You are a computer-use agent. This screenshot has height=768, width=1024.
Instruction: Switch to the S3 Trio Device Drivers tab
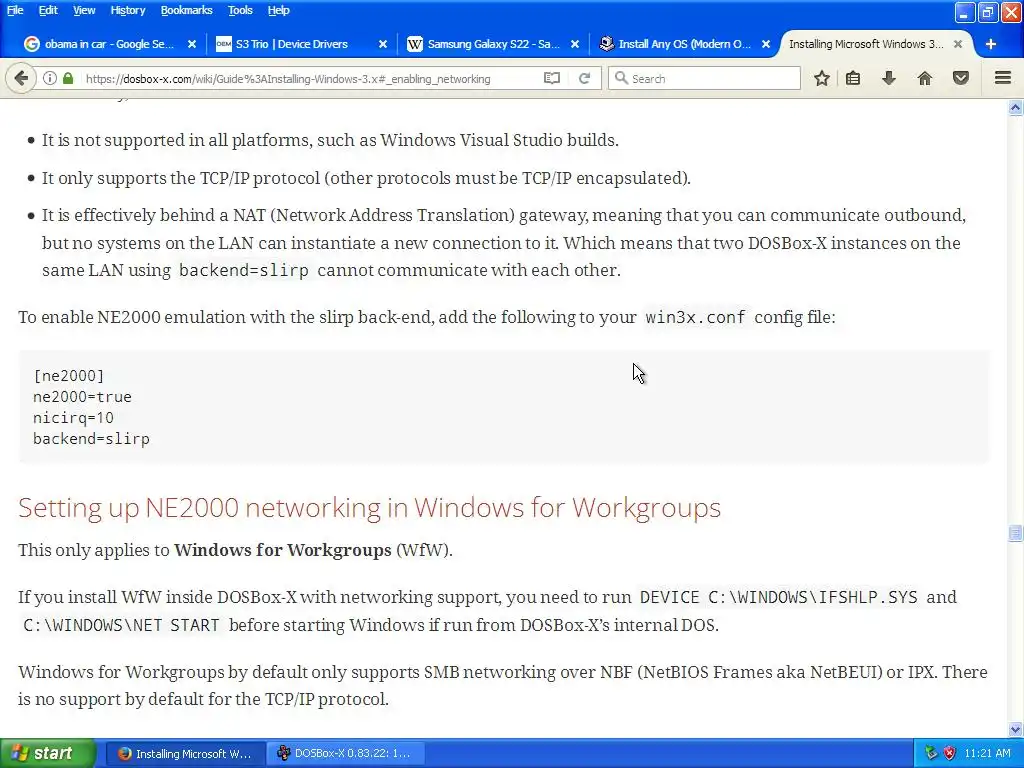(291, 44)
